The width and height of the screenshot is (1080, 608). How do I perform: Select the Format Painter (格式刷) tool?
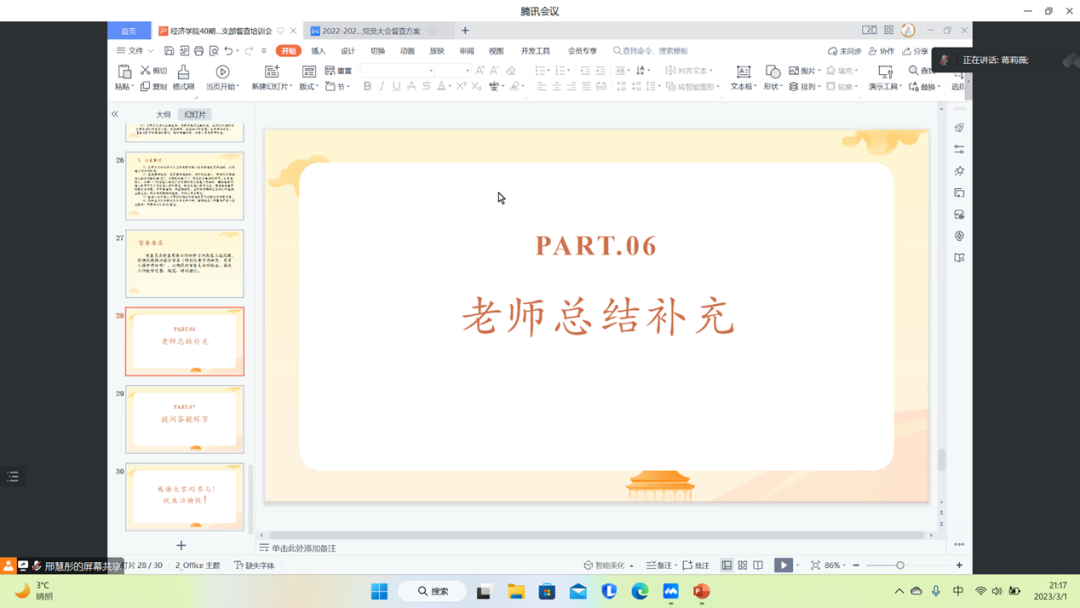click(x=183, y=77)
